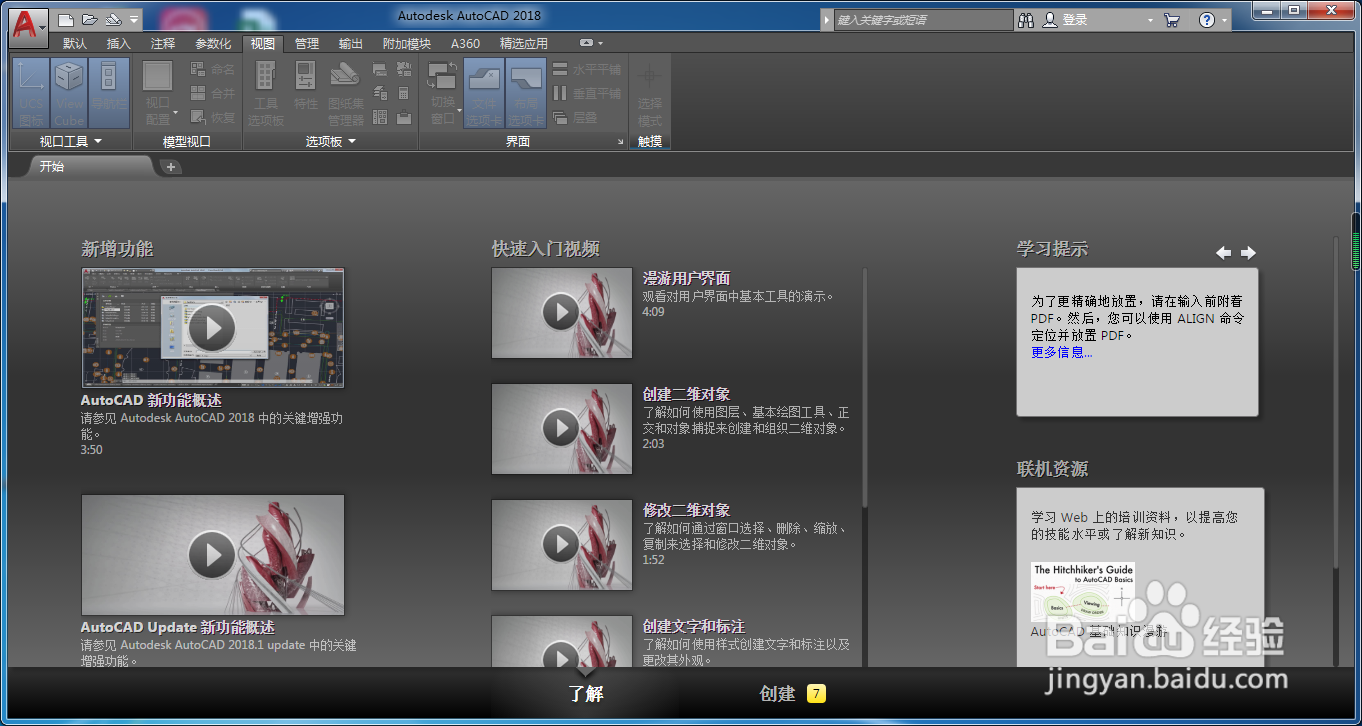Click the plus button for new drawing tab
Image resolution: width=1362 pixels, height=726 pixels.
click(171, 167)
